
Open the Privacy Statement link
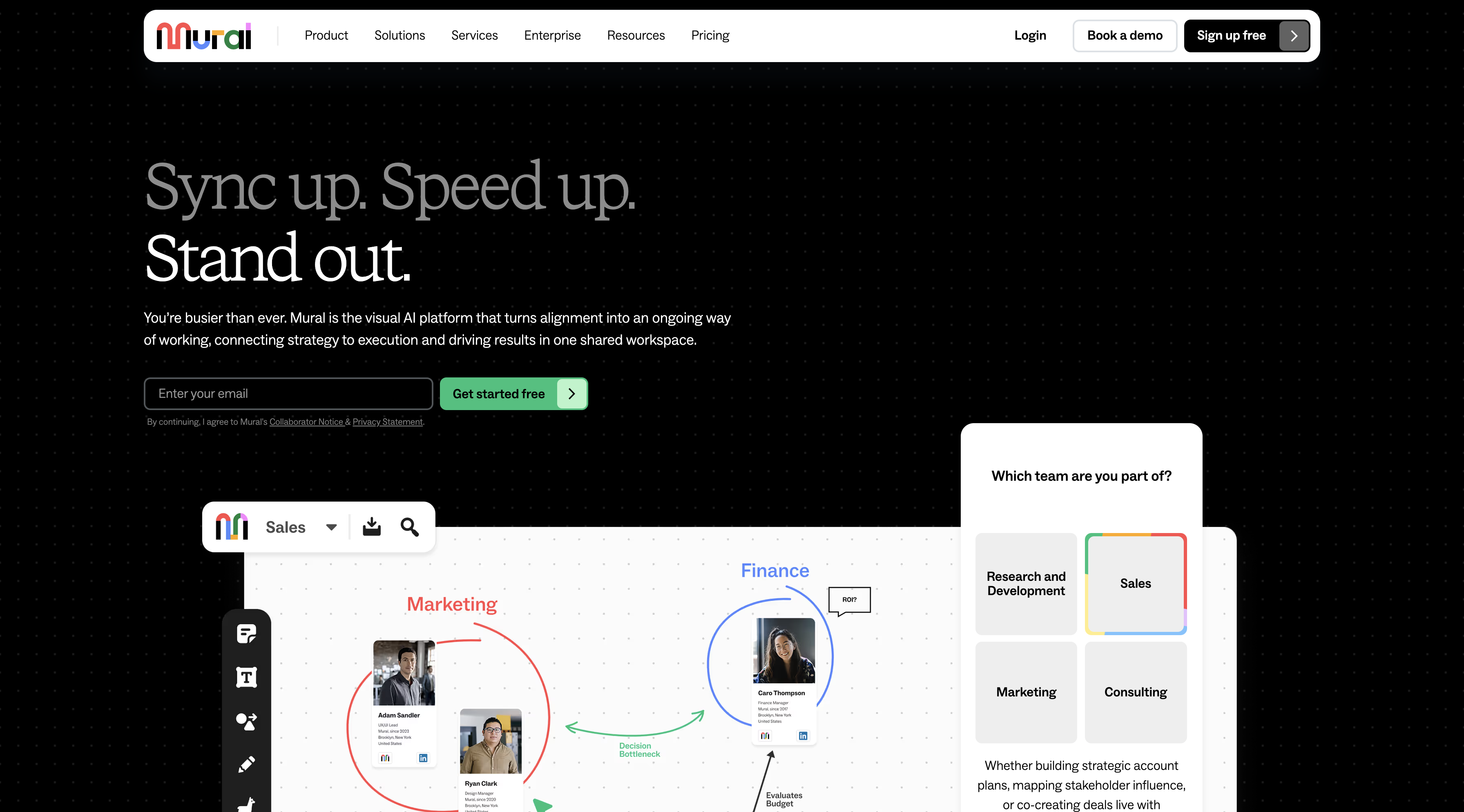click(x=387, y=422)
